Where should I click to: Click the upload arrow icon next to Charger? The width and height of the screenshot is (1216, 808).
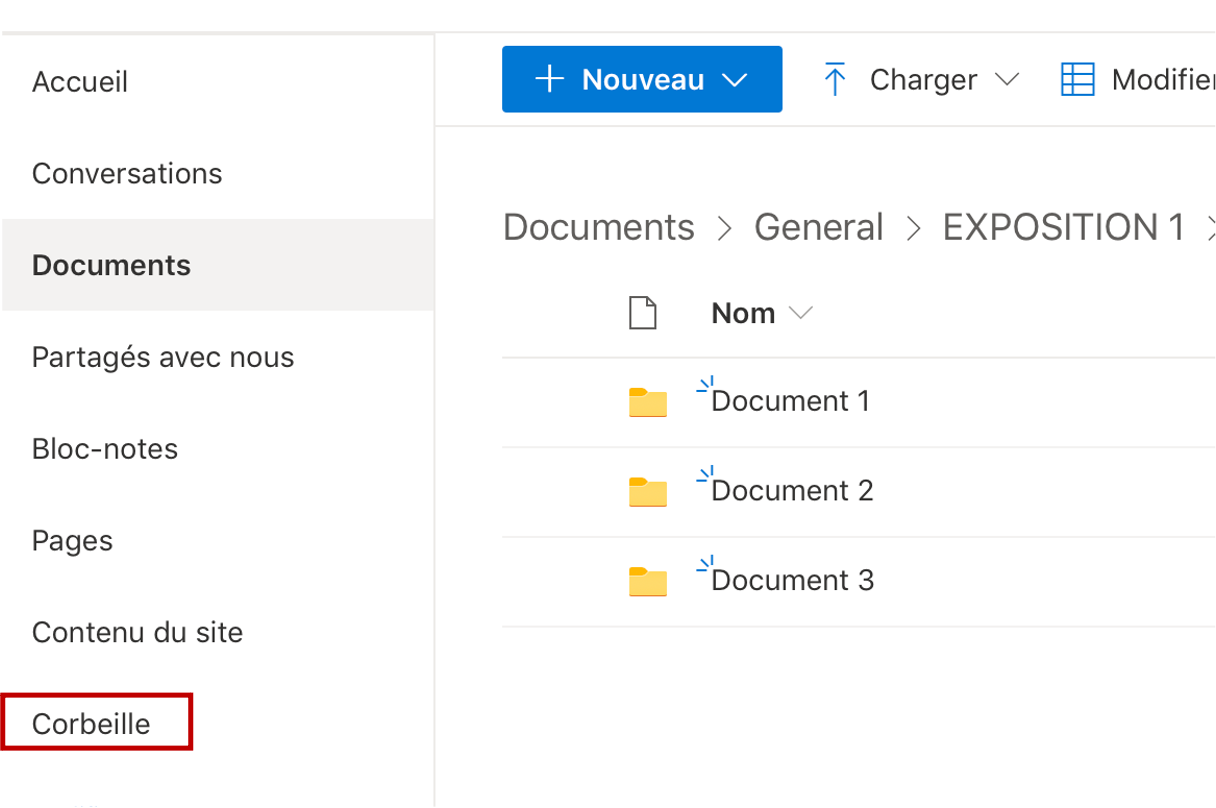(834, 80)
